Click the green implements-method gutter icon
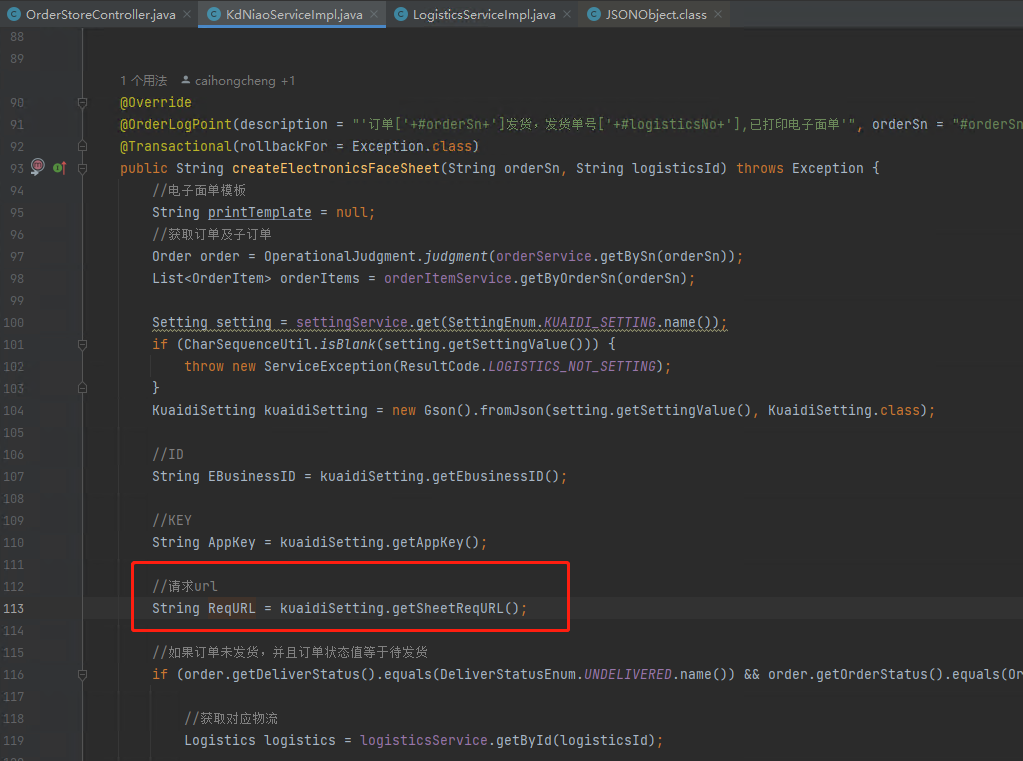Screen dimensions: 1023x761 pyautogui.click(x=59, y=168)
